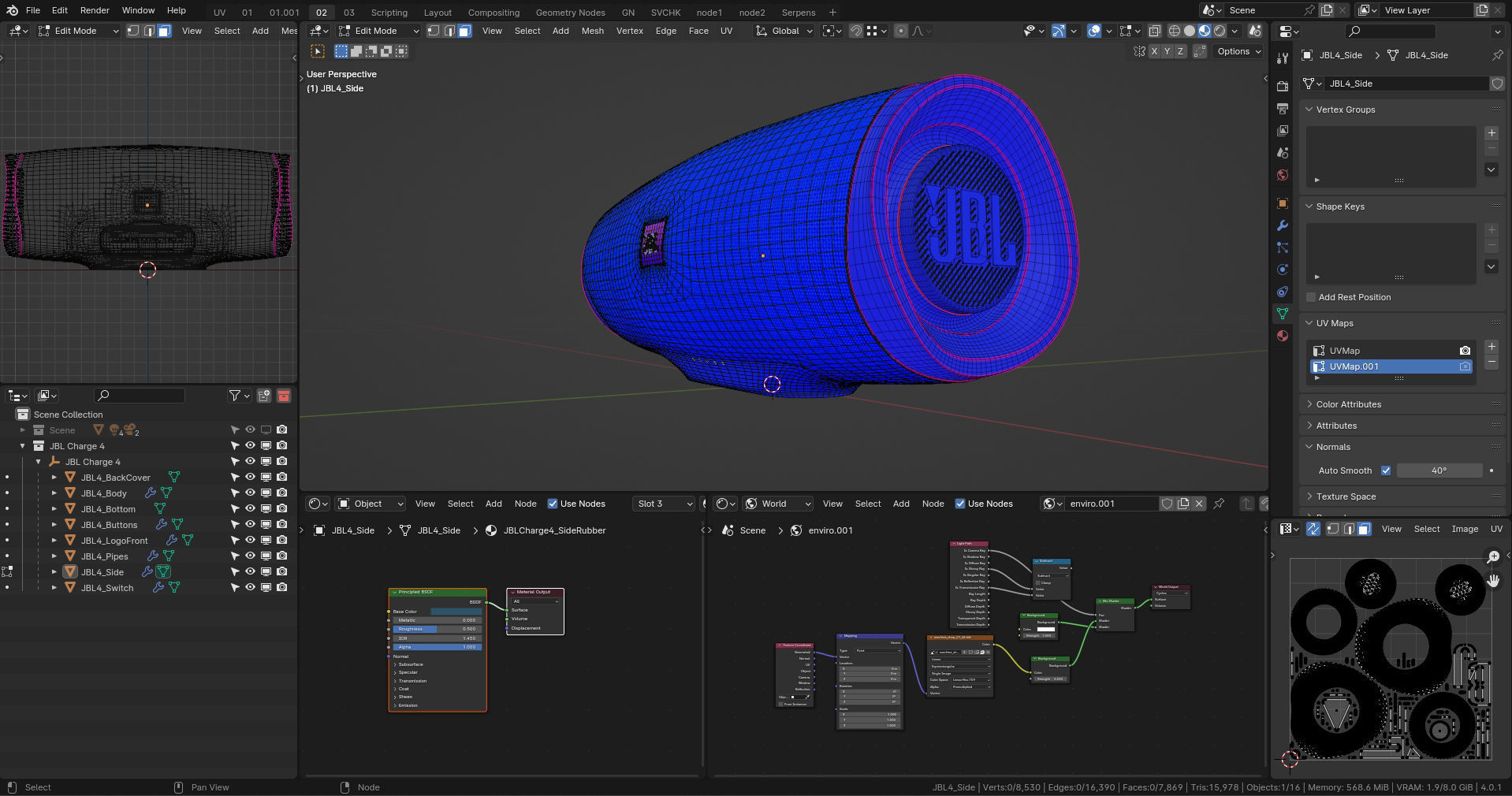Screen dimensions: 1512x796
Task: Toggle fake user shield for JBL4_Side mesh
Action: click(x=1497, y=84)
